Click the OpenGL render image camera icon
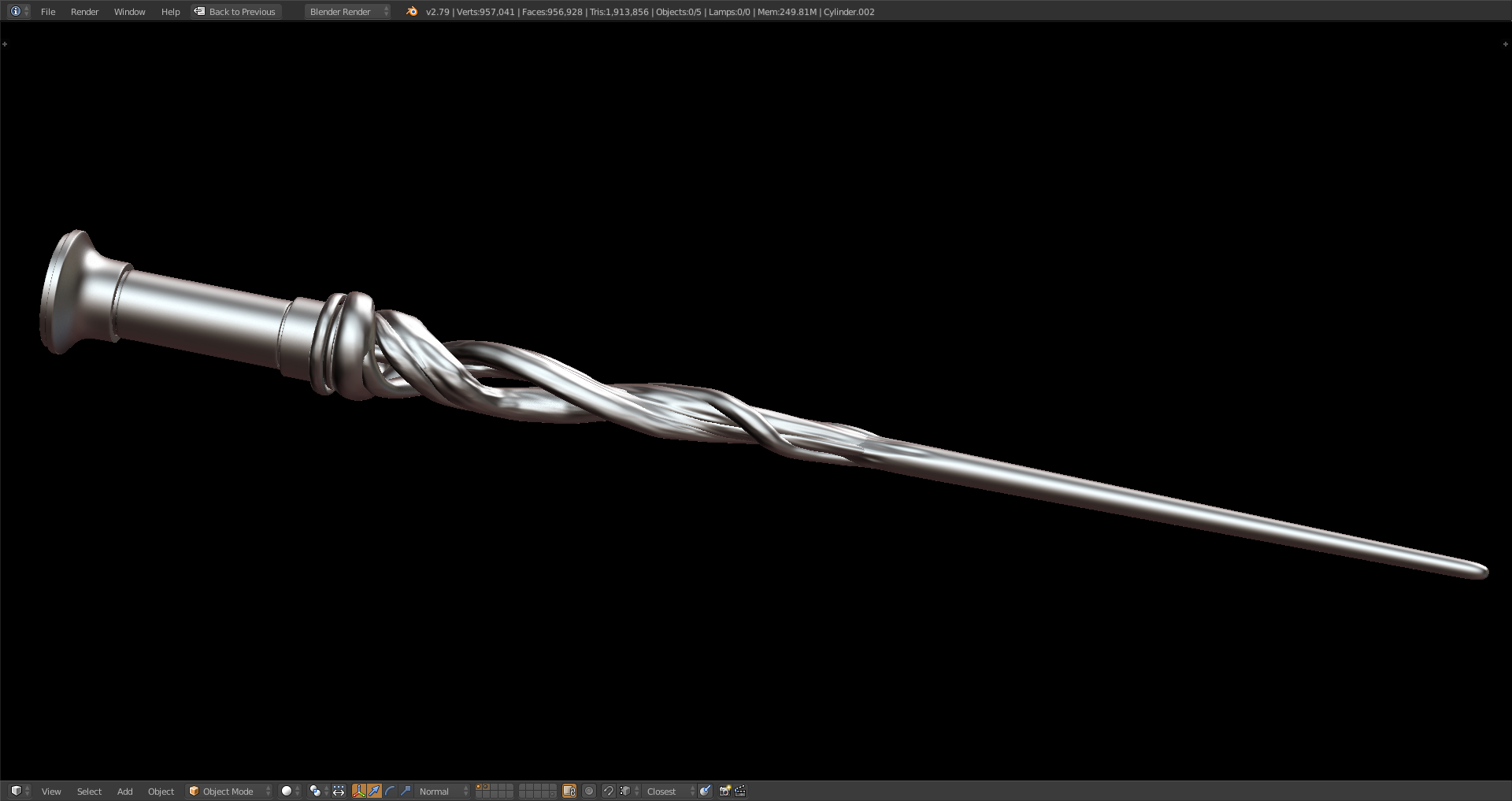Viewport: 1512px width, 801px height. [725, 791]
